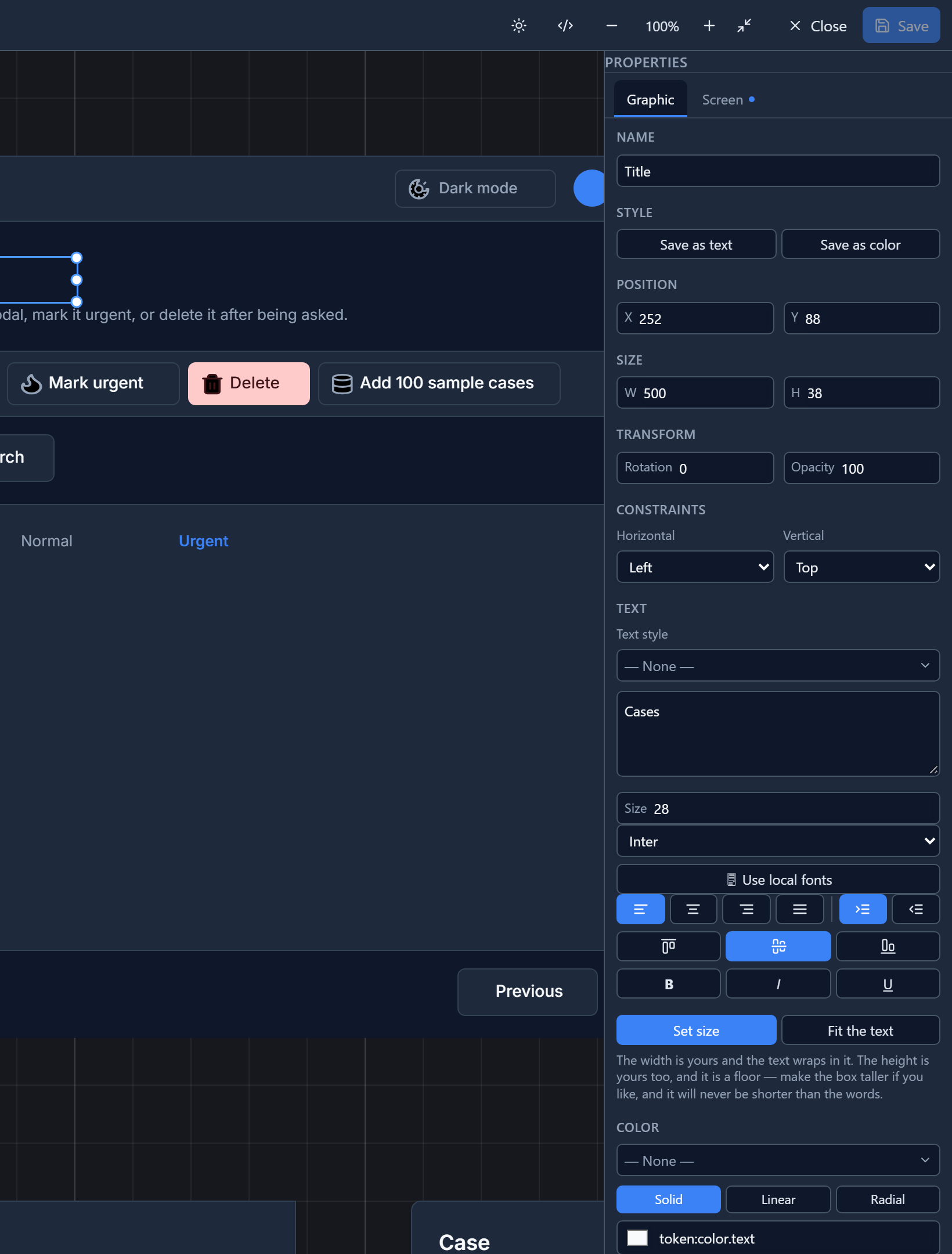Toggle bold formatting
952x1254 pixels.
(668, 983)
